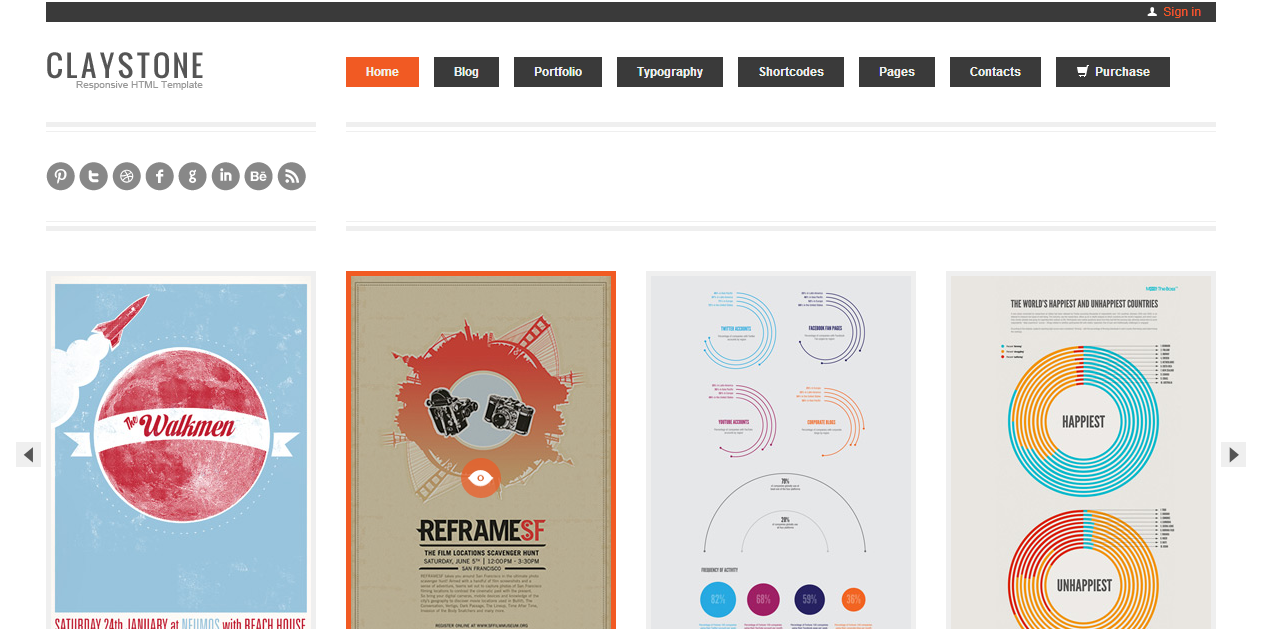Click the Google social icon
The image size is (1274, 629).
click(193, 176)
